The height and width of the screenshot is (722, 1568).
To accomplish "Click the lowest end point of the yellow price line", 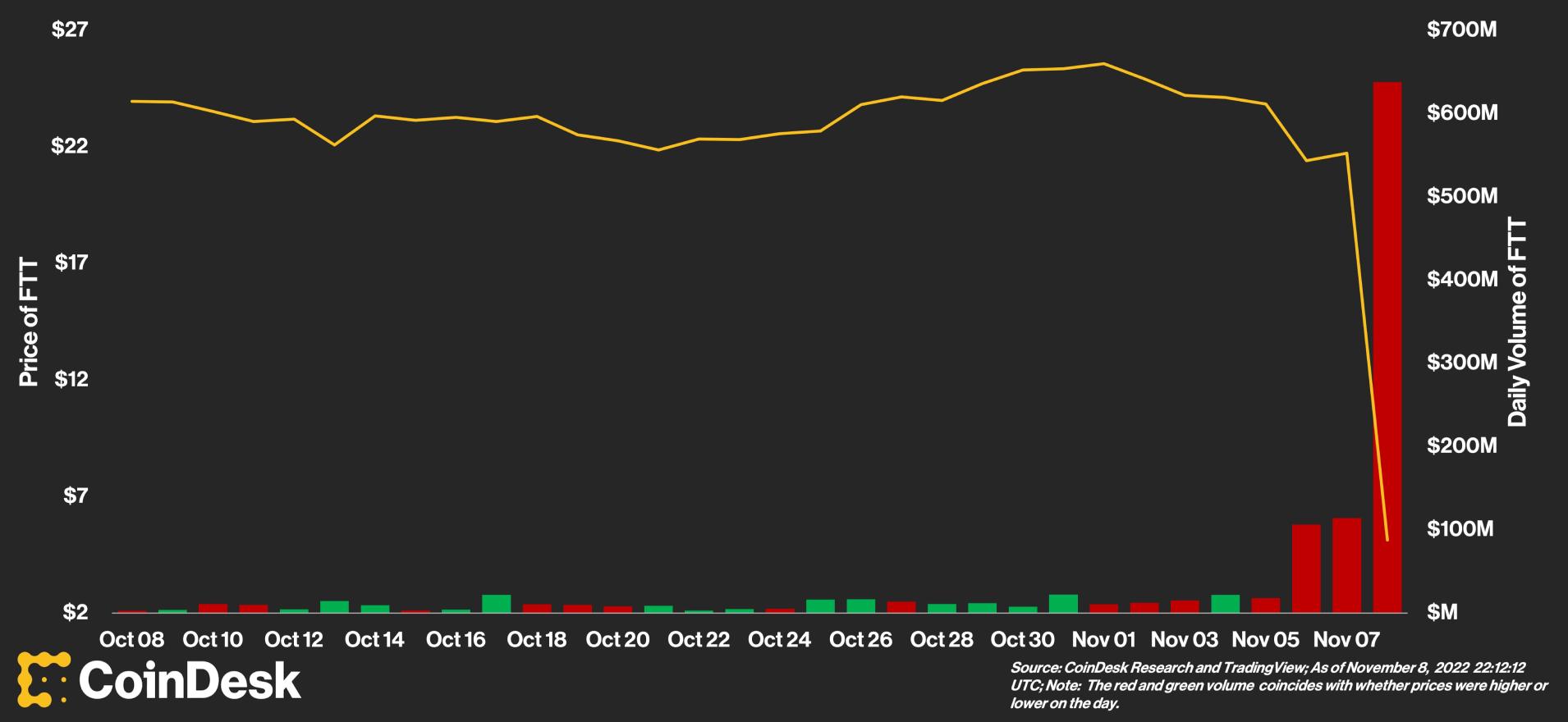I will click(x=1387, y=539).
